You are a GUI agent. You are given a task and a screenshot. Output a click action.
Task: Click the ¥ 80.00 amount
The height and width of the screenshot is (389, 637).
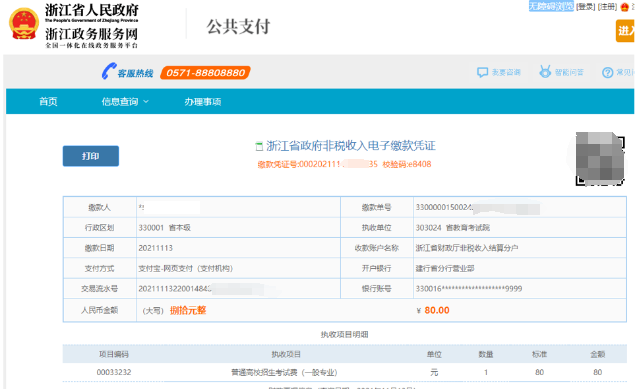click(x=433, y=310)
